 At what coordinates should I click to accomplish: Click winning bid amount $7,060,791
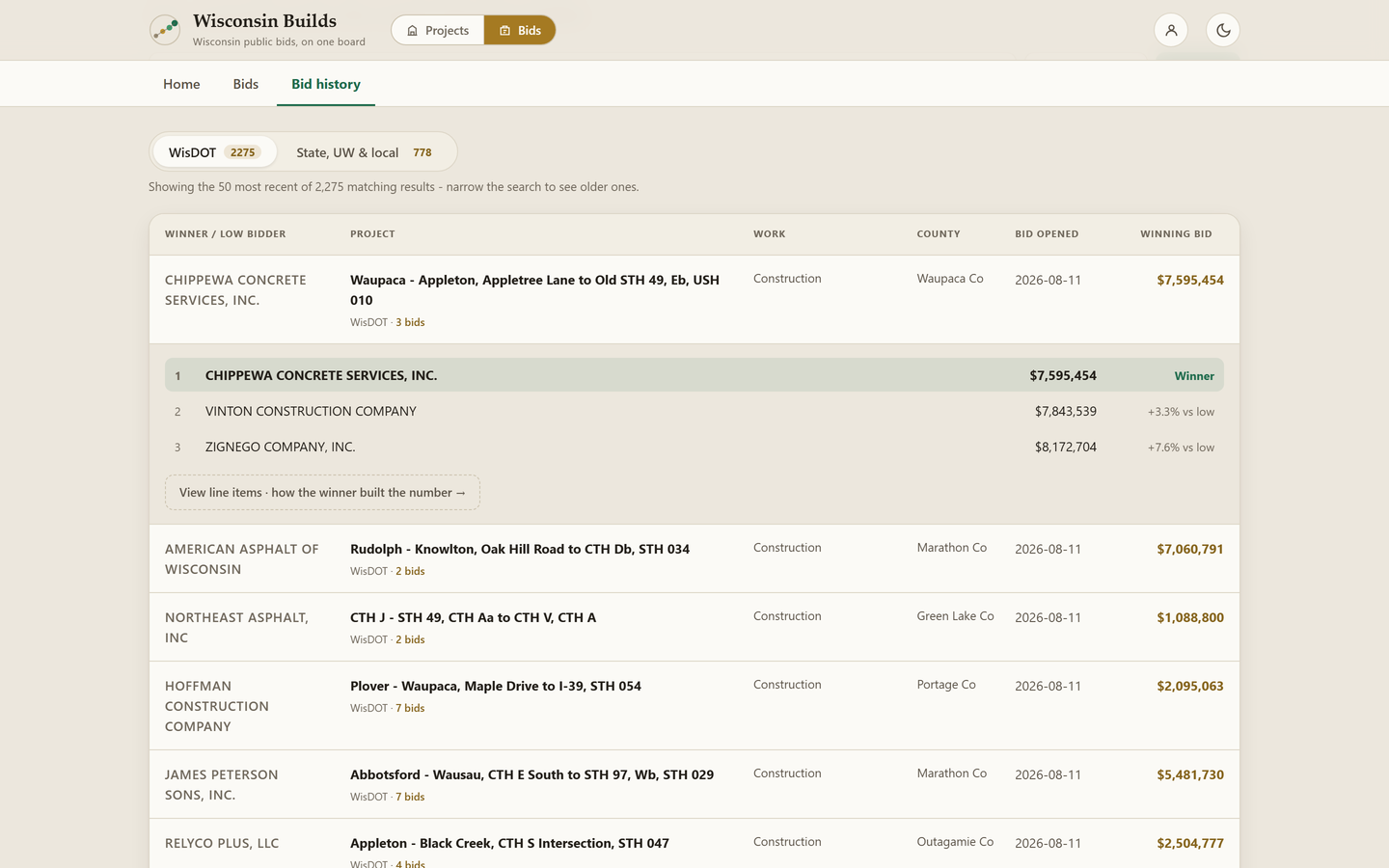coord(1190,549)
